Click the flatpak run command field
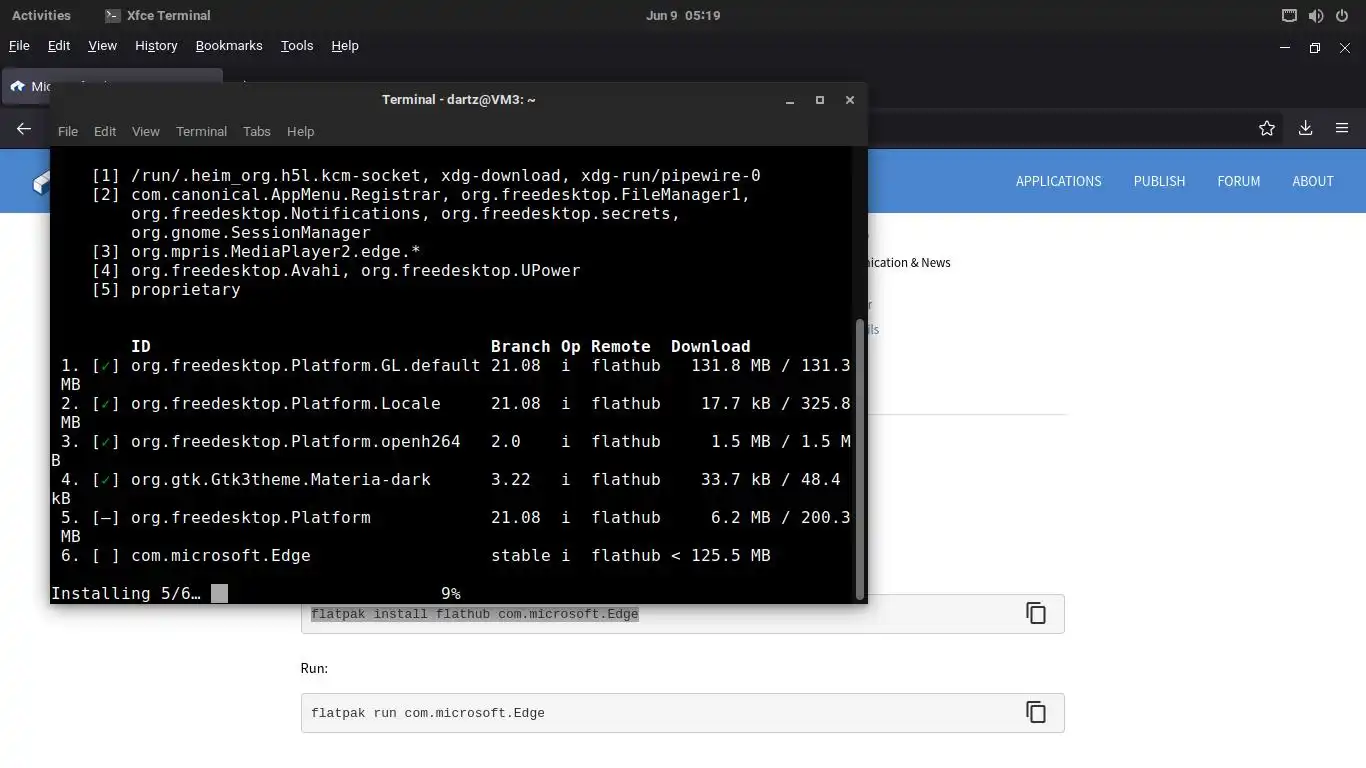 pyautogui.click(x=682, y=713)
